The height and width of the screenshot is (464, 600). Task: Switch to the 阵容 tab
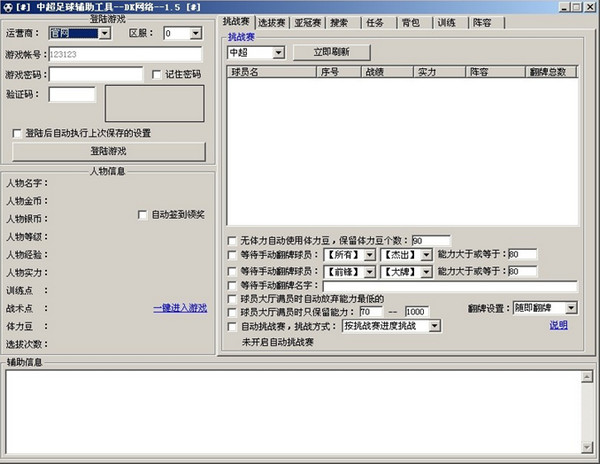[482, 23]
